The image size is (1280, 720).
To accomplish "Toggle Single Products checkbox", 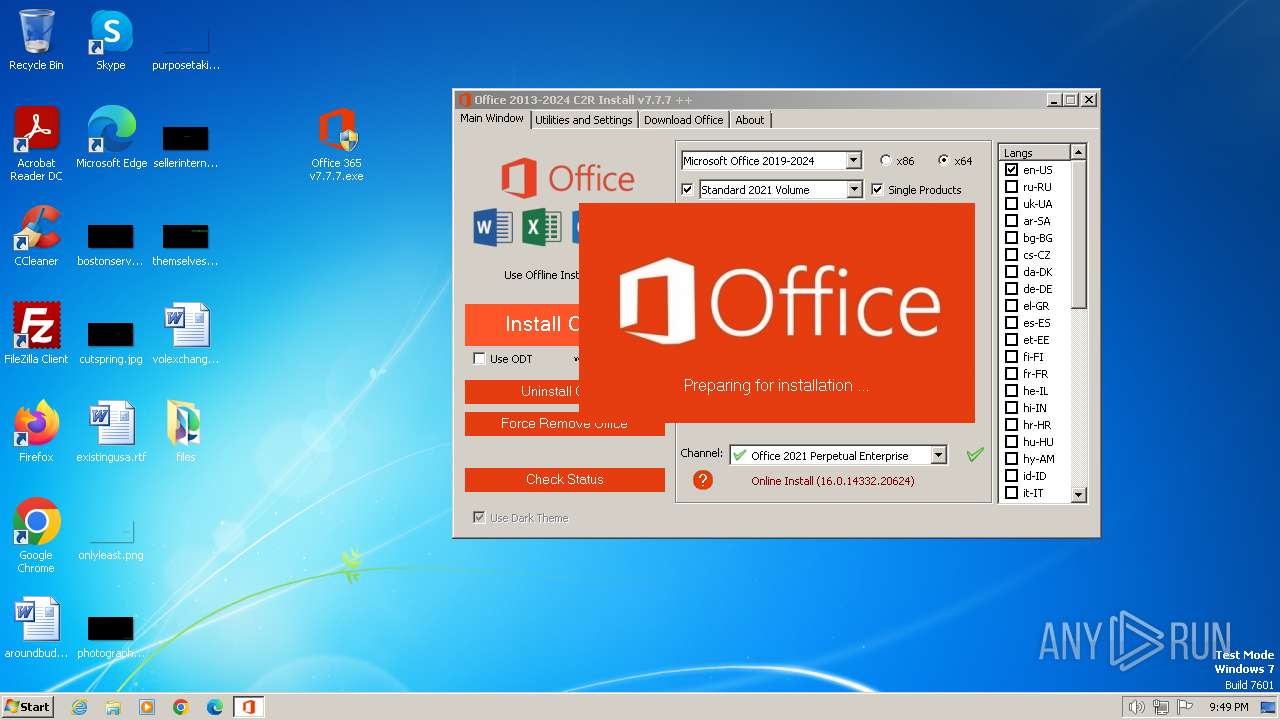I will 877,189.
